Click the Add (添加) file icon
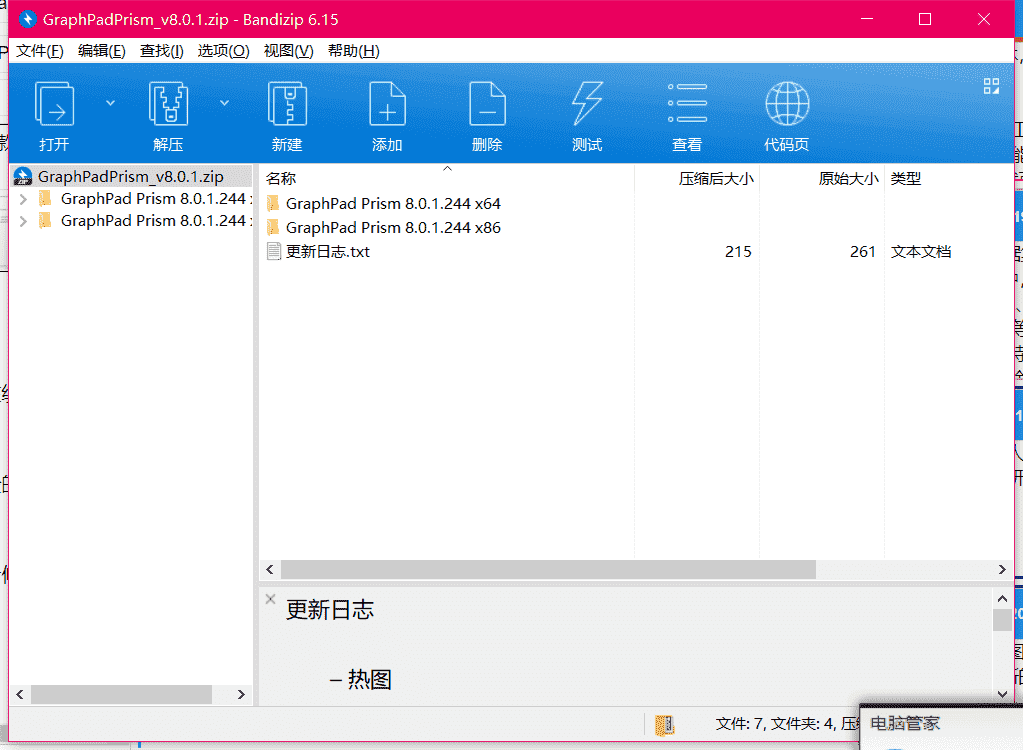Screen dimensions: 1023x750 [x=387, y=104]
